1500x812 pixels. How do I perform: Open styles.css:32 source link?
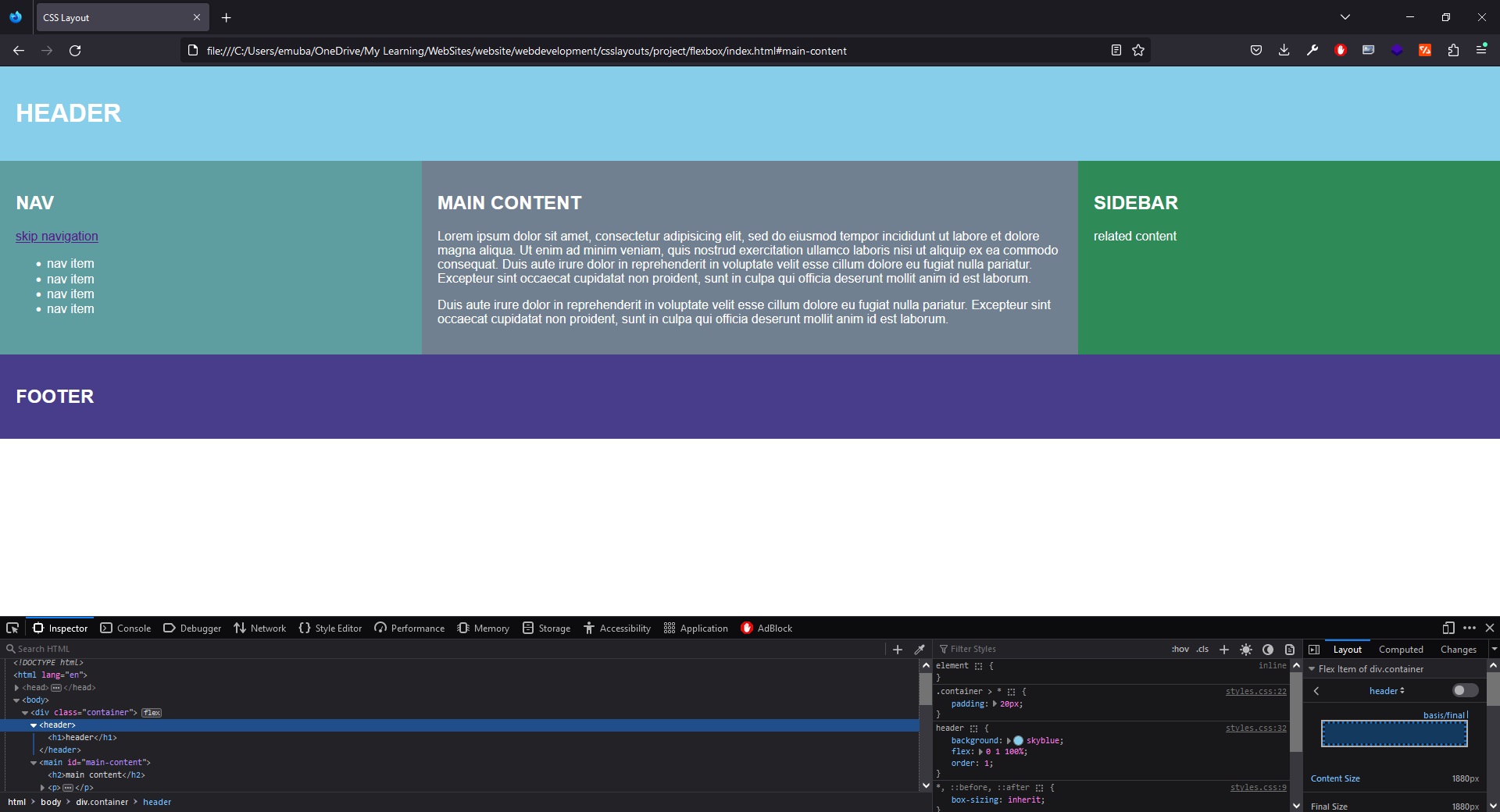pos(1255,728)
